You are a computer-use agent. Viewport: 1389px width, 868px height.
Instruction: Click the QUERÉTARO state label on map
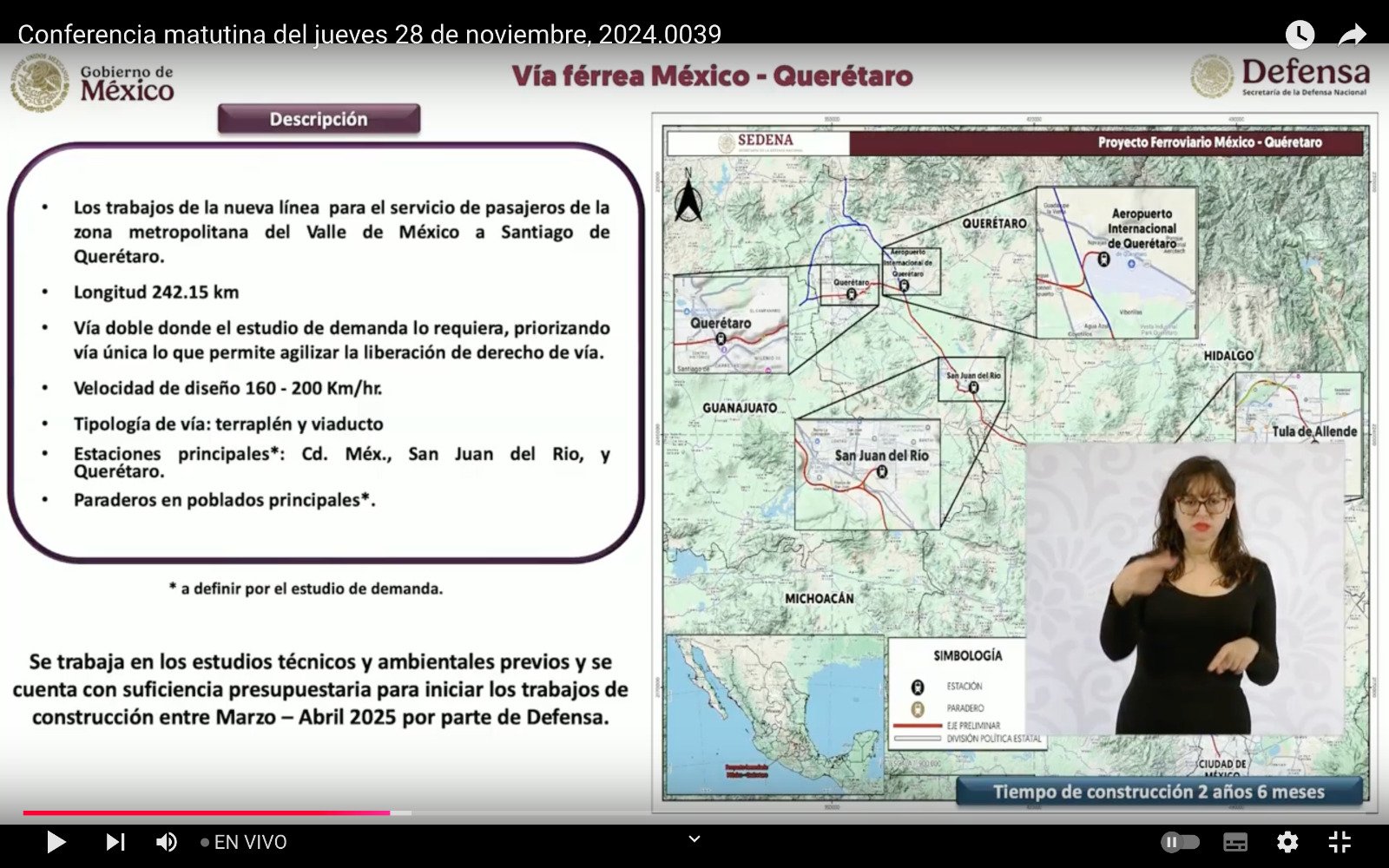click(x=994, y=223)
